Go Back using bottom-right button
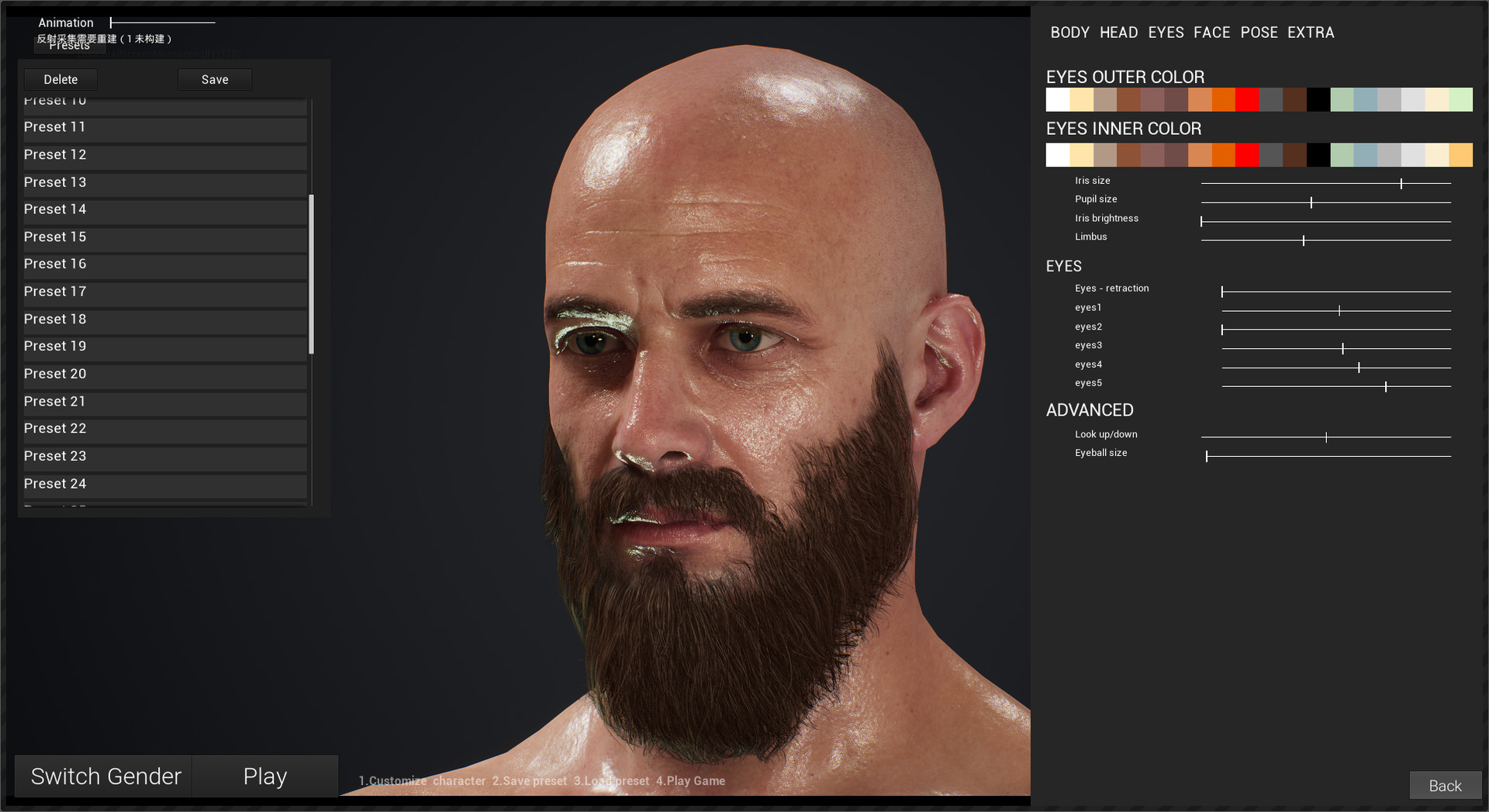Viewport: 1489px width, 812px height. coord(1445,786)
